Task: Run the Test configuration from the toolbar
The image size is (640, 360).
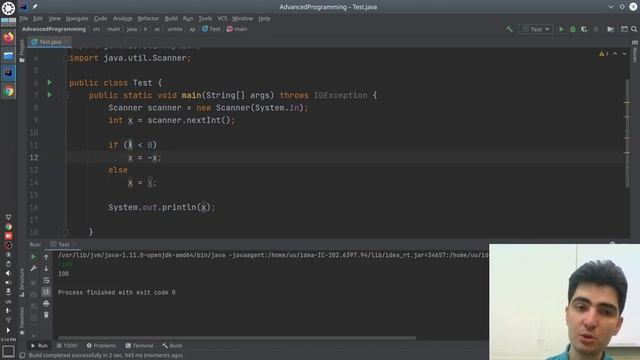Action: tap(561, 29)
